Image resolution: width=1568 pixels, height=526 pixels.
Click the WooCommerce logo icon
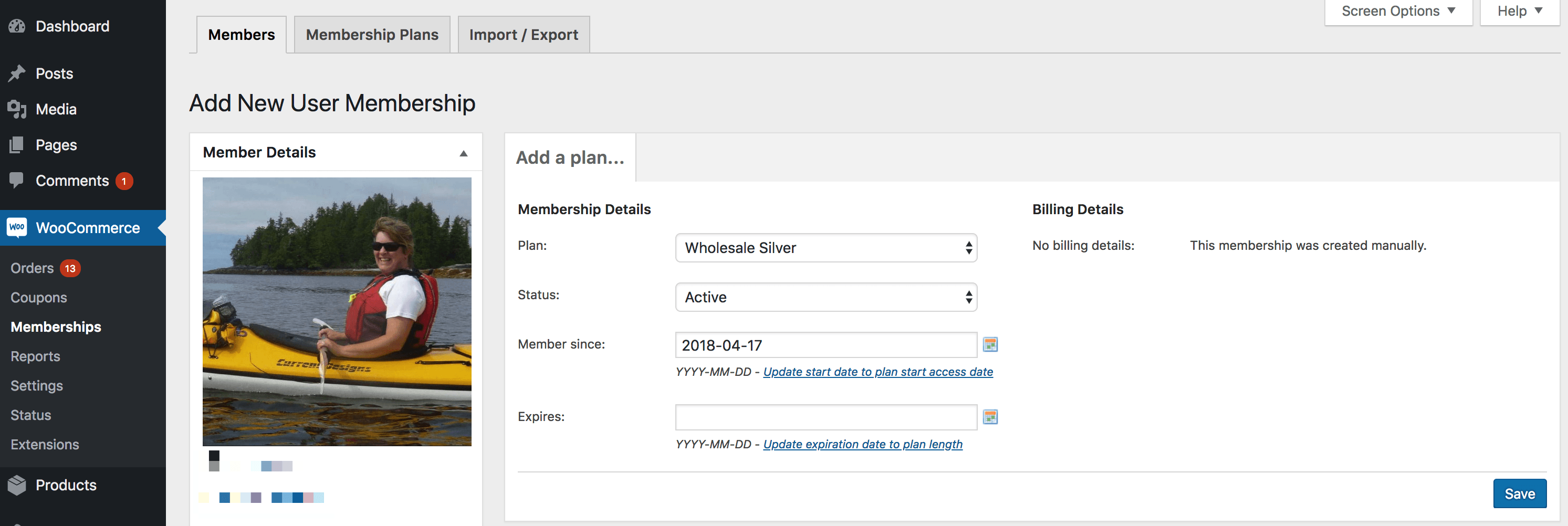pyautogui.click(x=17, y=228)
